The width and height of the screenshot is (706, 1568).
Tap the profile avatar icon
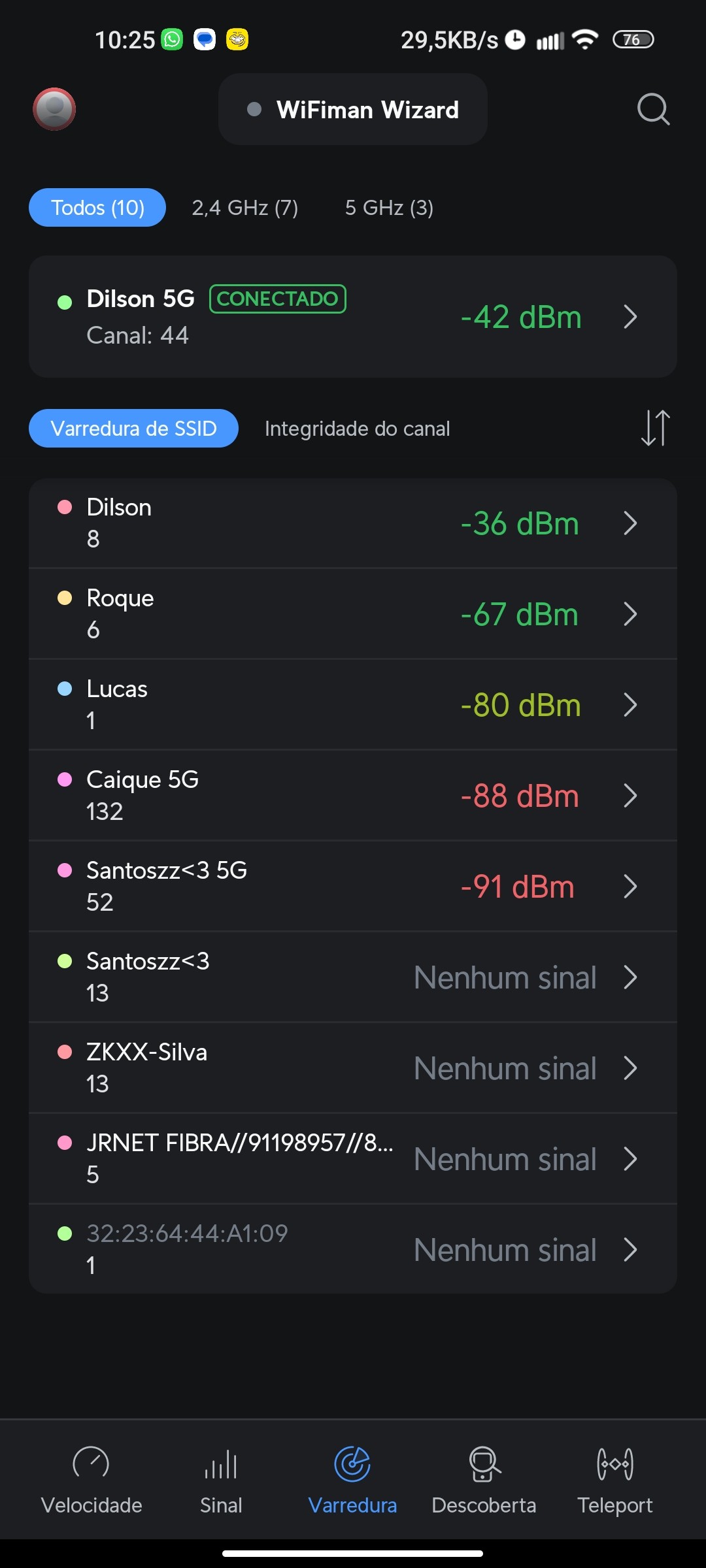(54, 109)
